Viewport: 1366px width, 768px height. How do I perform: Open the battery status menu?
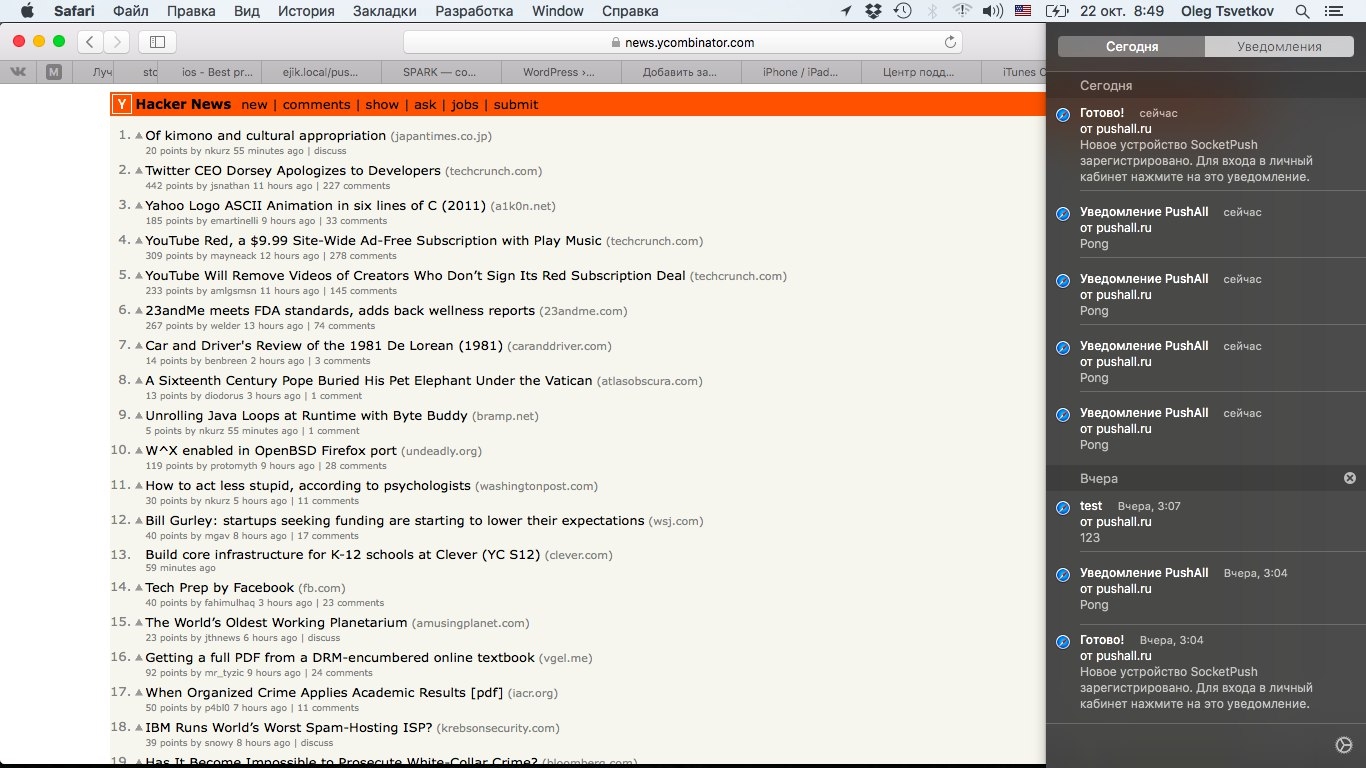pos(1056,11)
